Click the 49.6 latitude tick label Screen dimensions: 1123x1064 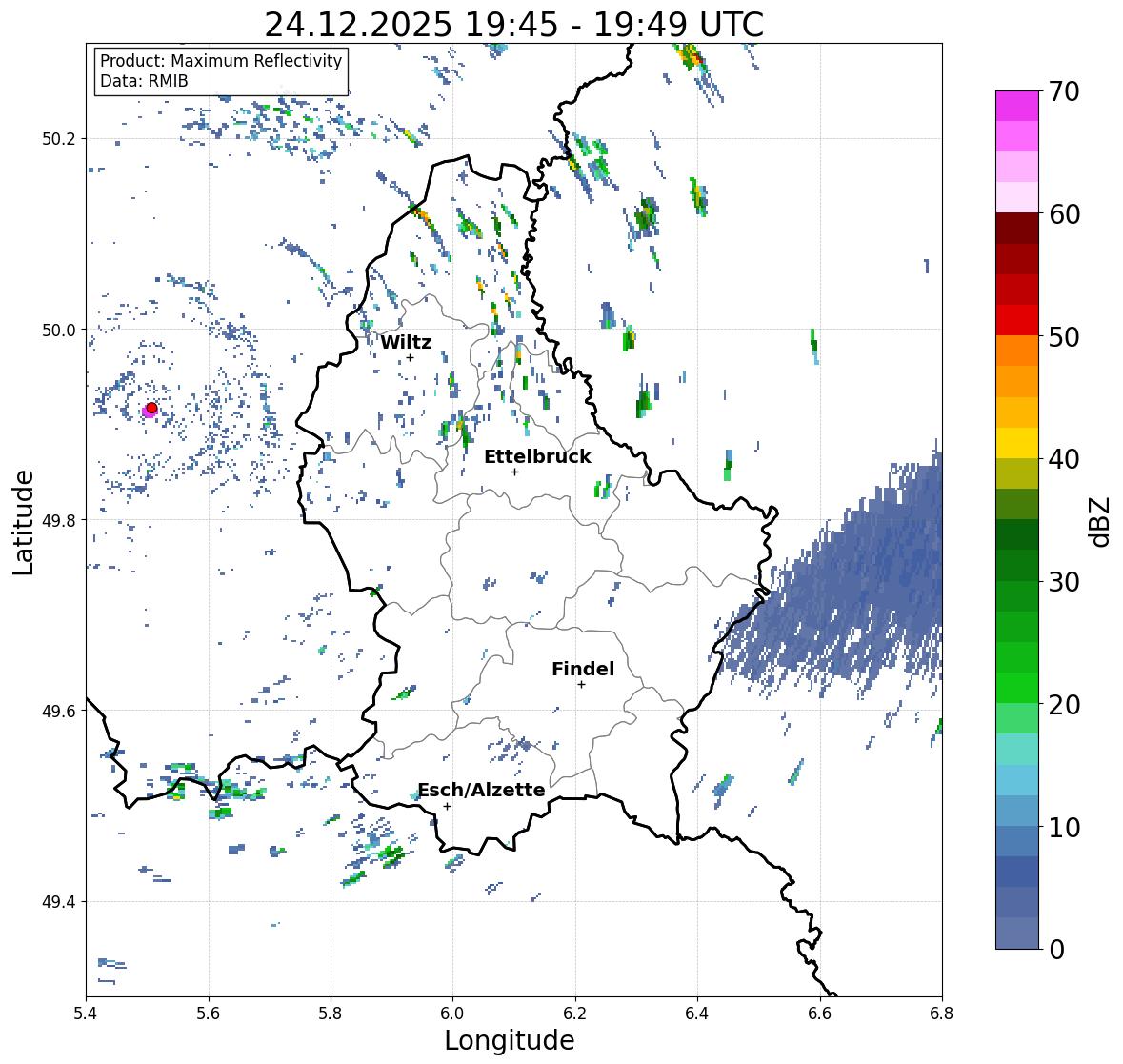[x=59, y=711]
